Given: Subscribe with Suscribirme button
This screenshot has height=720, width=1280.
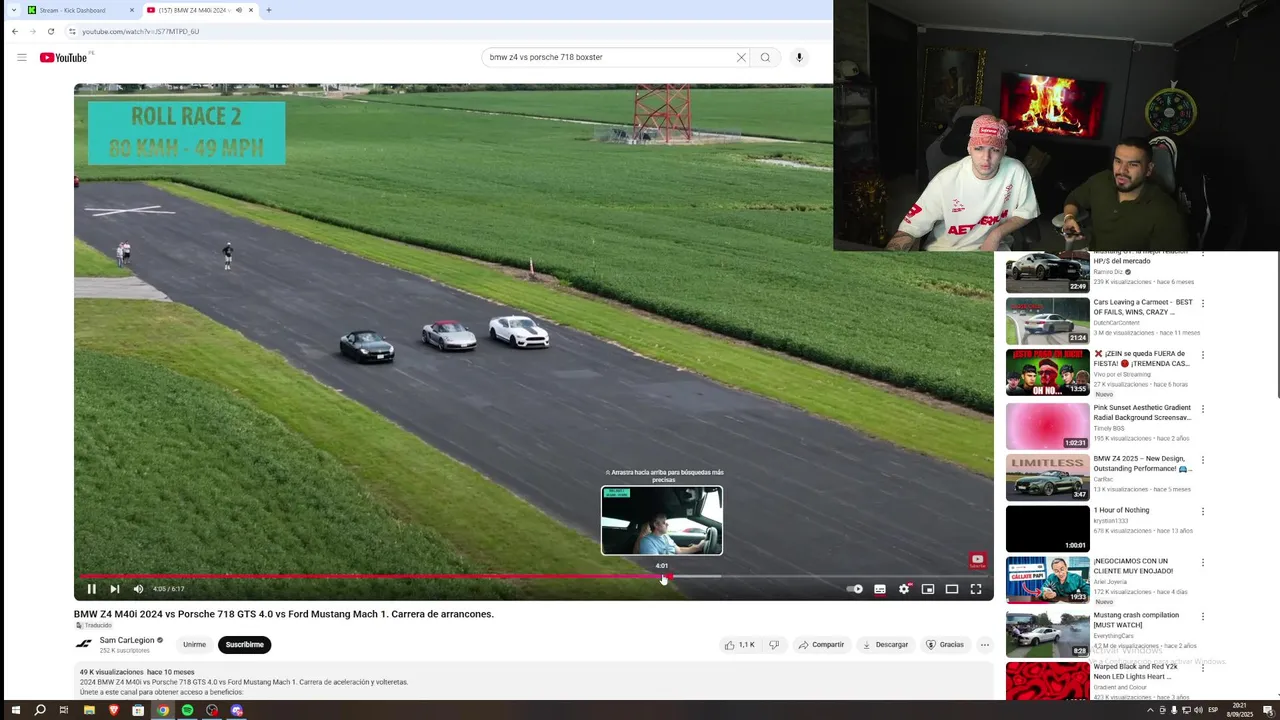Looking at the screenshot, I should coord(244,645).
